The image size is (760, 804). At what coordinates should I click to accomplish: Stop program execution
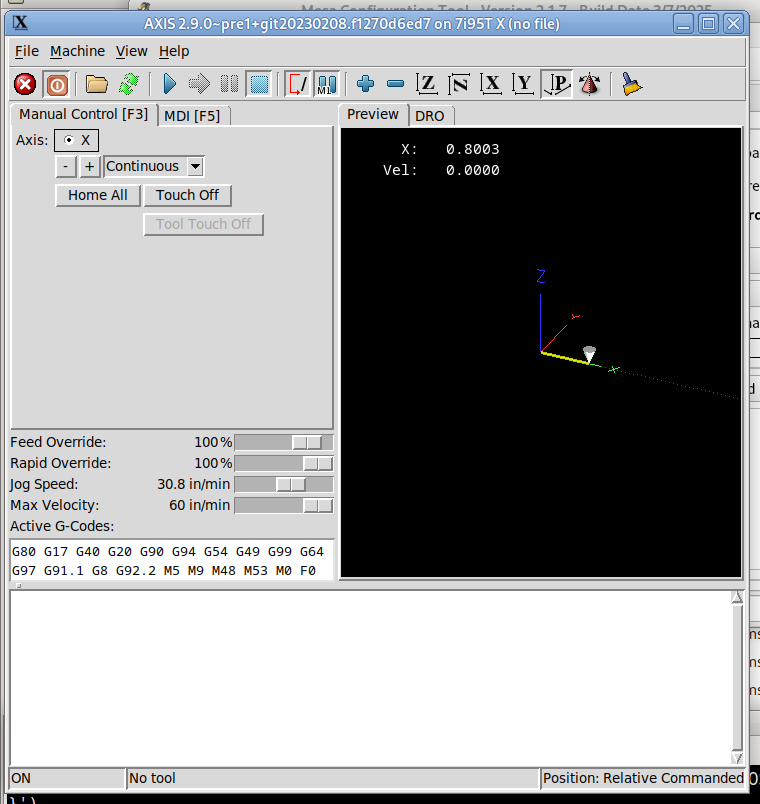point(259,84)
